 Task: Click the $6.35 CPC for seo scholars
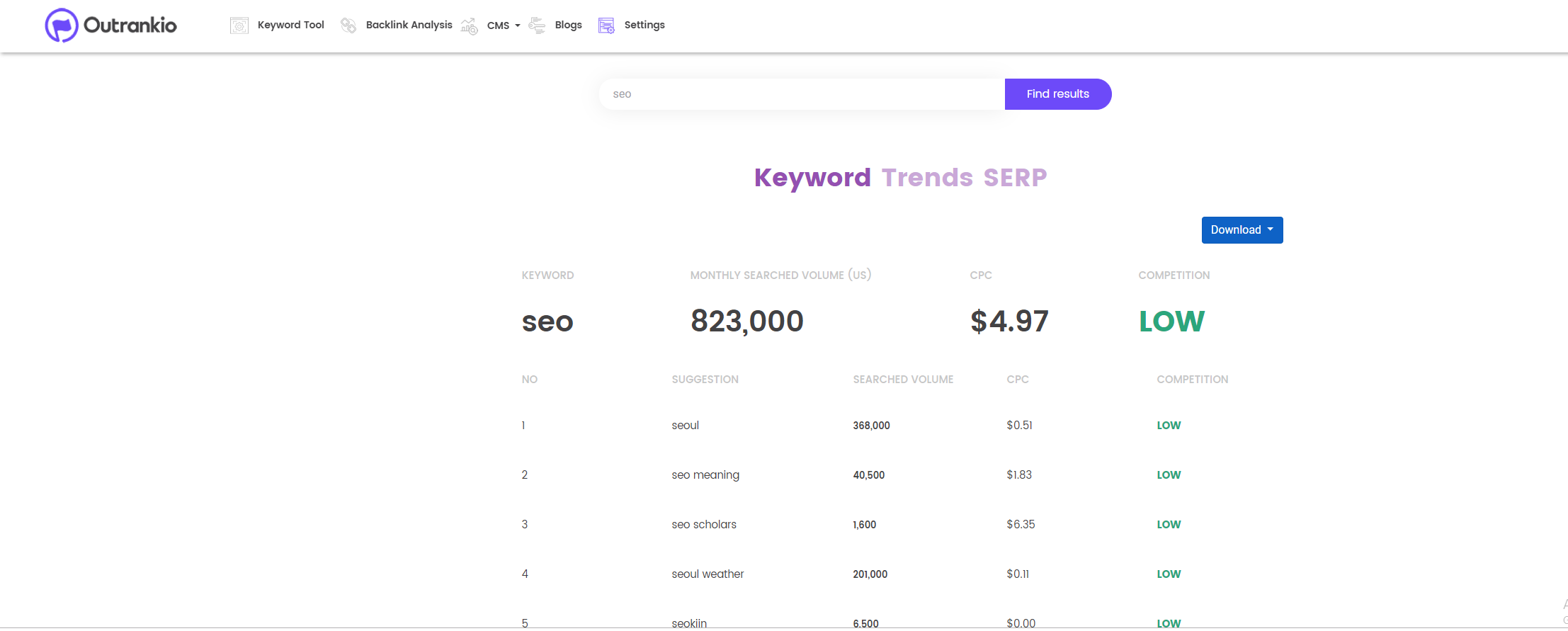tap(1021, 525)
